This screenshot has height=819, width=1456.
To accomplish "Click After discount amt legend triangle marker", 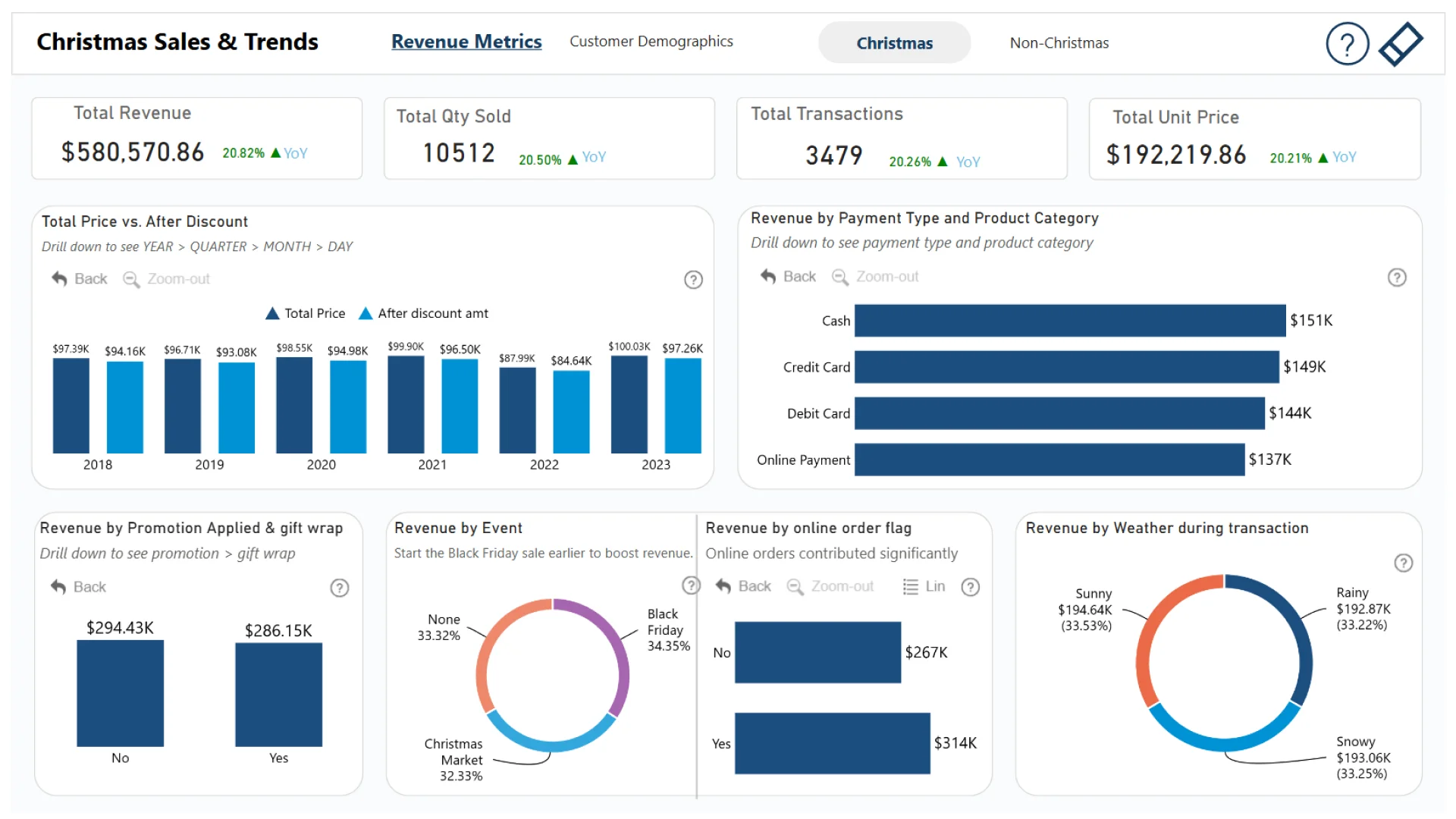I will 366,313.
